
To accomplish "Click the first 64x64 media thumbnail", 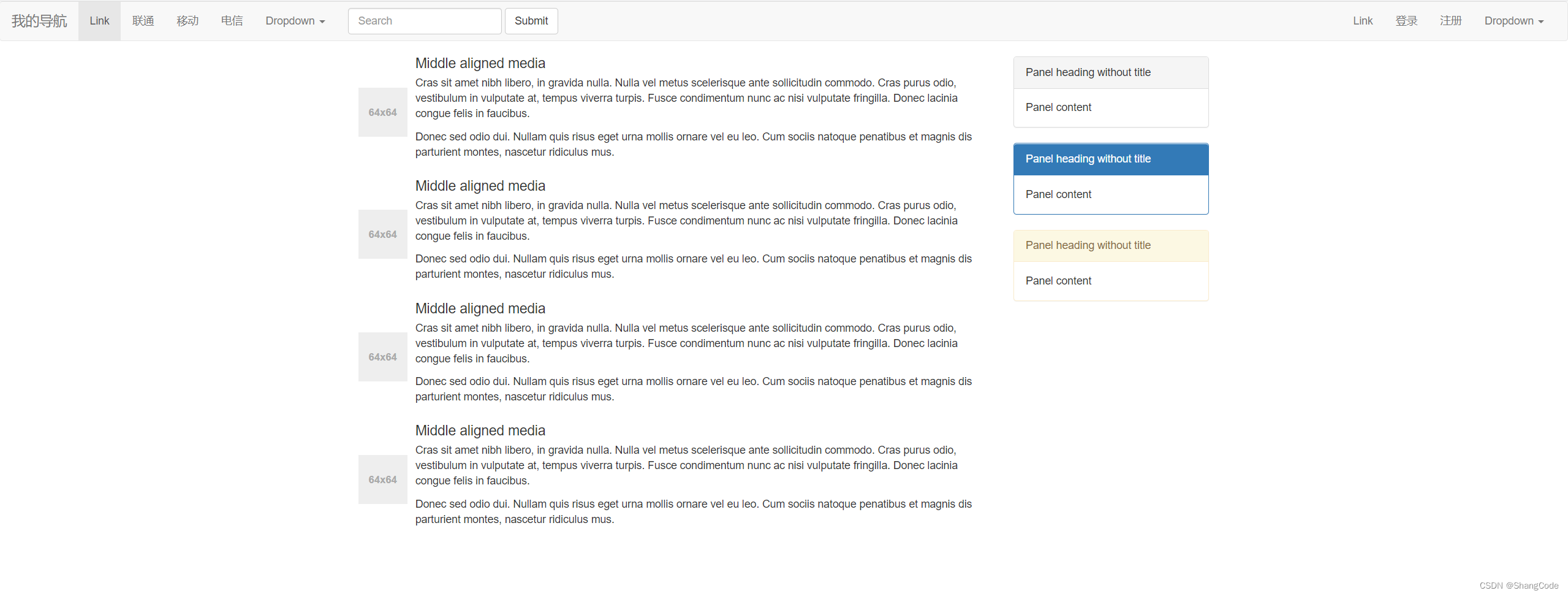I will point(382,112).
